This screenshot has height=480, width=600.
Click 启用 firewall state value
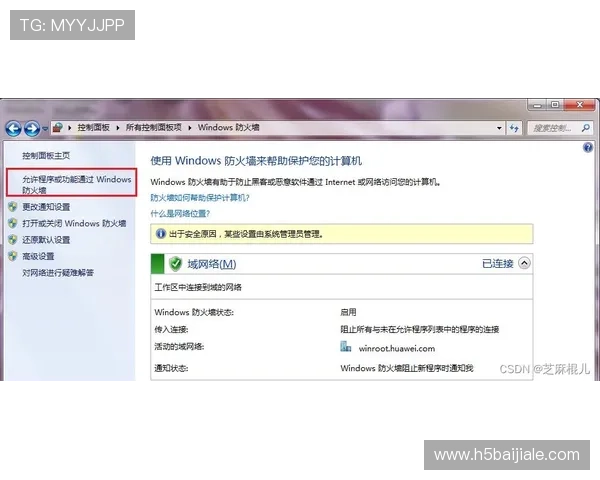tap(348, 312)
